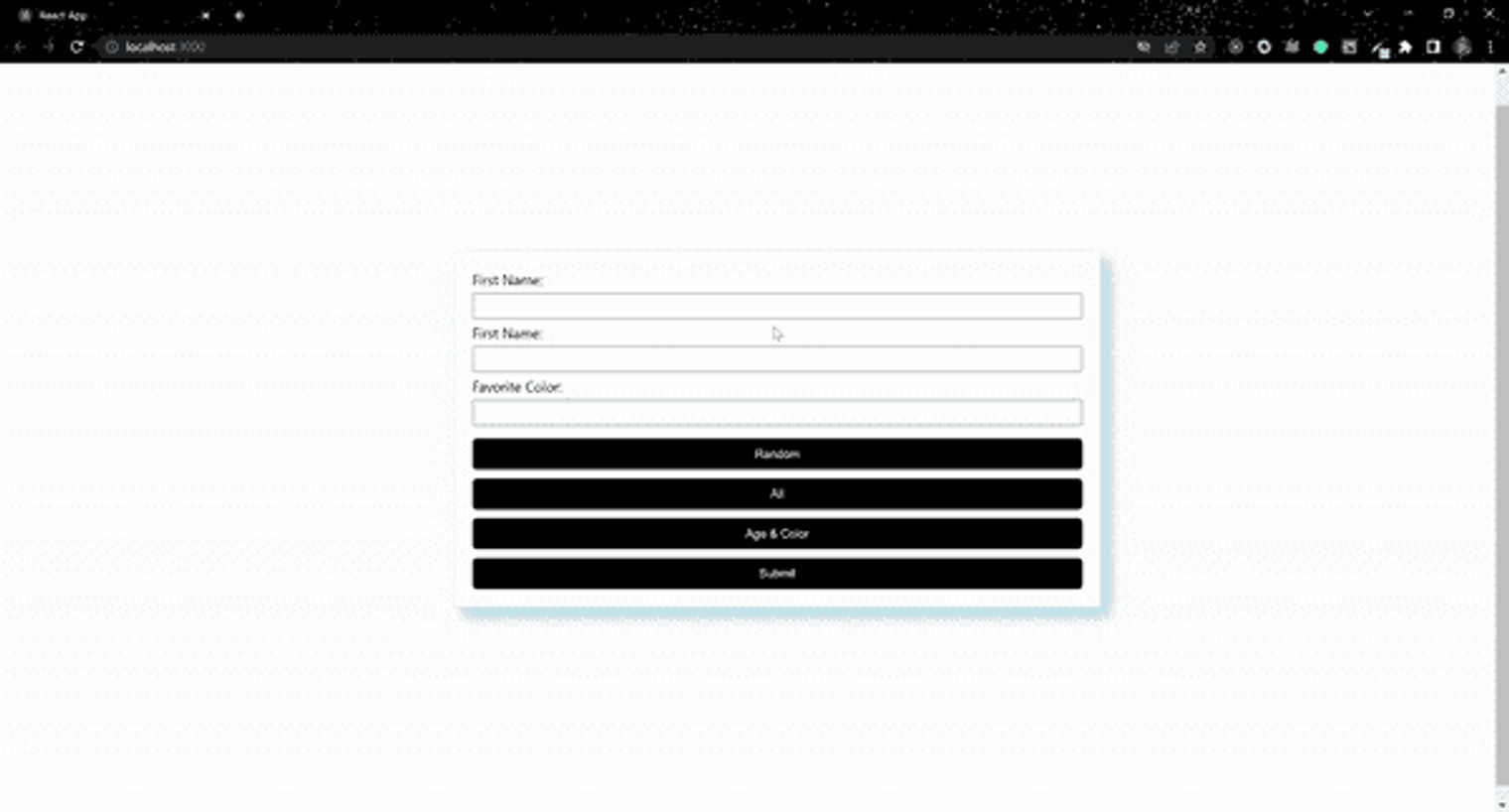Focus the top First Name input field
Screen dimensions: 1509x812
click(777, 306)
